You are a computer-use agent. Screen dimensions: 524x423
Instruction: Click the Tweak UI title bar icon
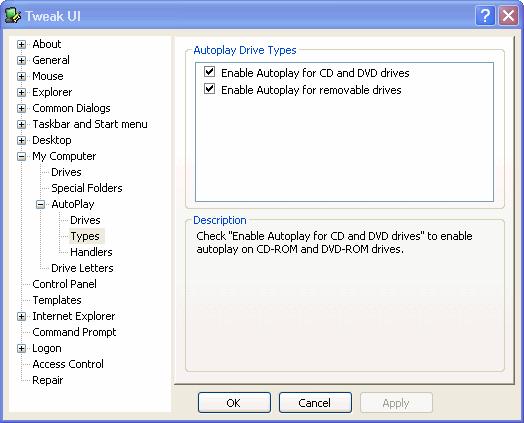point(13,16)
